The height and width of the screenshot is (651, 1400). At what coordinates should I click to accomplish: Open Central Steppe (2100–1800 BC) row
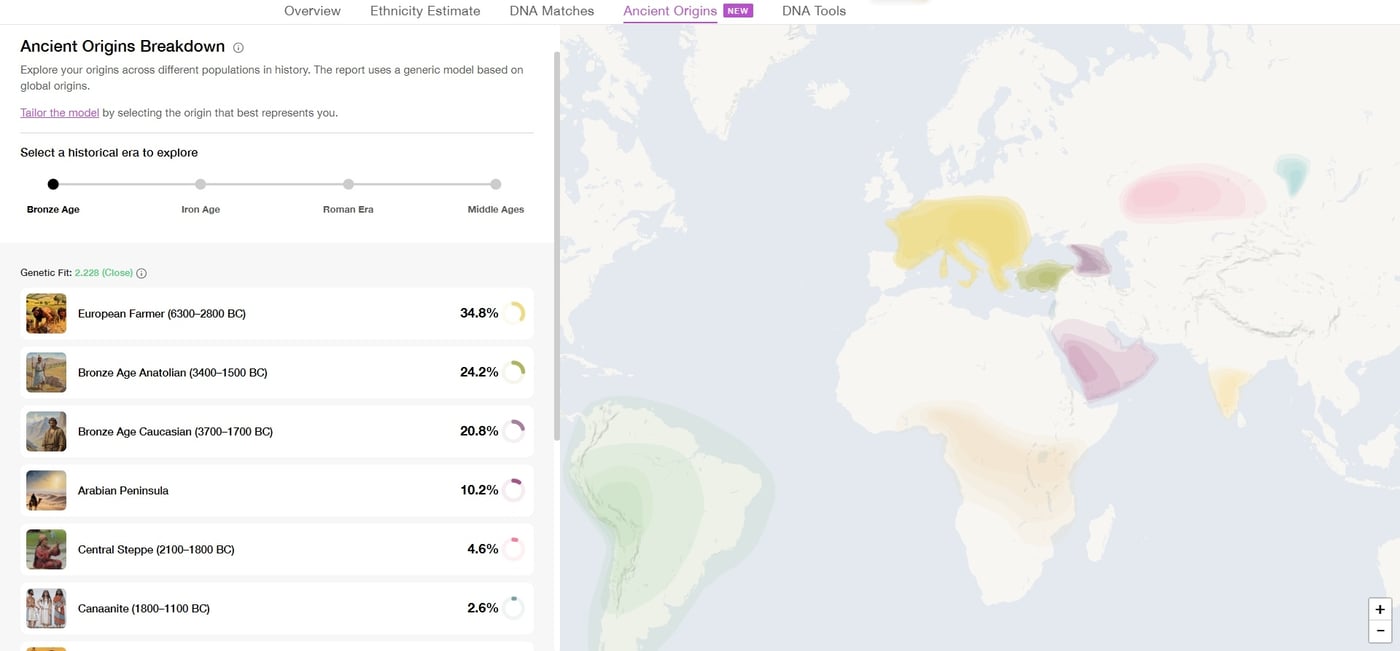tap(277, 549)
